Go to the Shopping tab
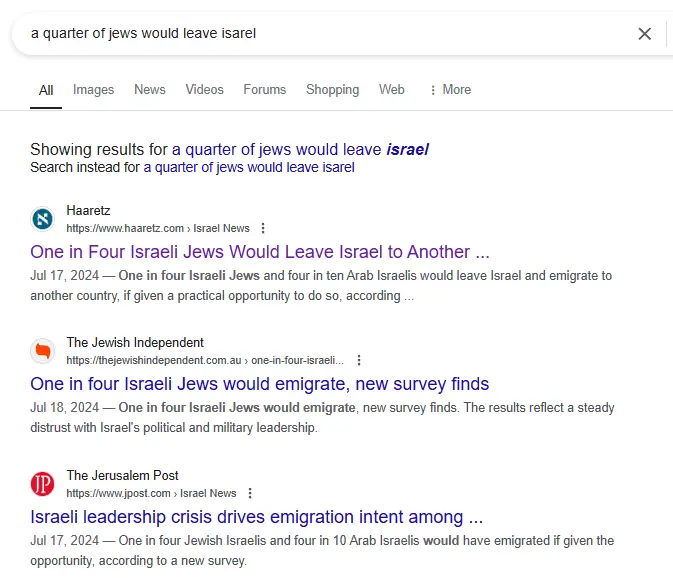673x578 pixels. pos(332,90)
